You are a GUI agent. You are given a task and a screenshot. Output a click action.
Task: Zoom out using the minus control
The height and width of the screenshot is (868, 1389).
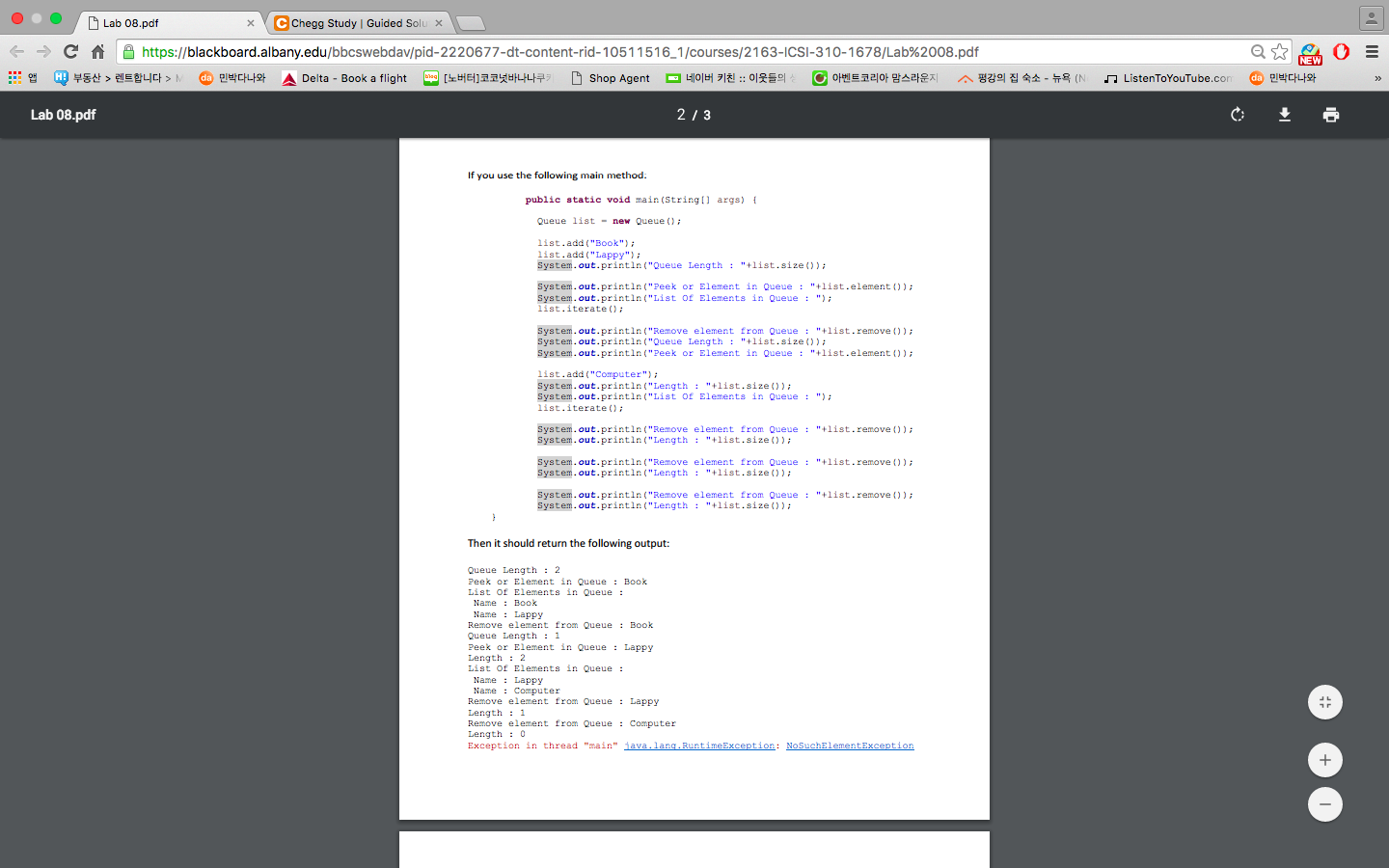[x=1324, y=804]
